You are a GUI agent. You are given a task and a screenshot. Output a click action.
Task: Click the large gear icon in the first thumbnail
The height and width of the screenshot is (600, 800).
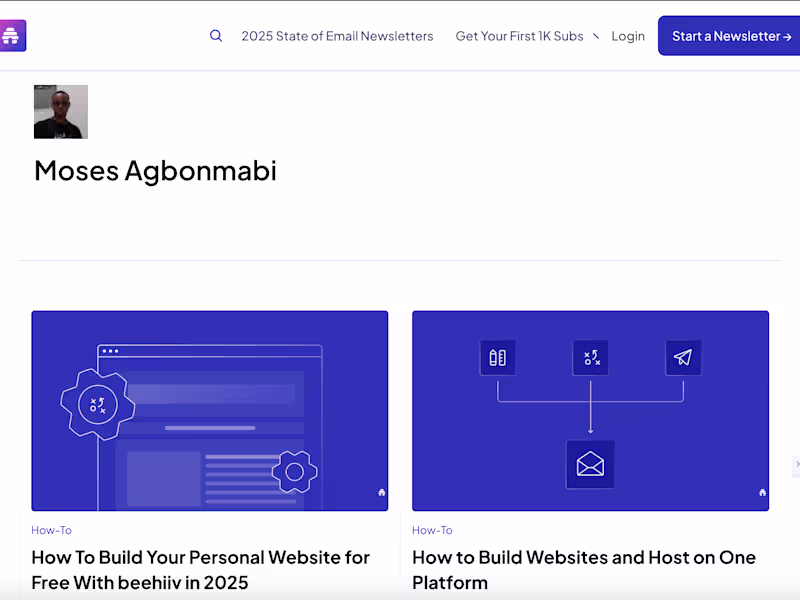[x=97, y=404]
